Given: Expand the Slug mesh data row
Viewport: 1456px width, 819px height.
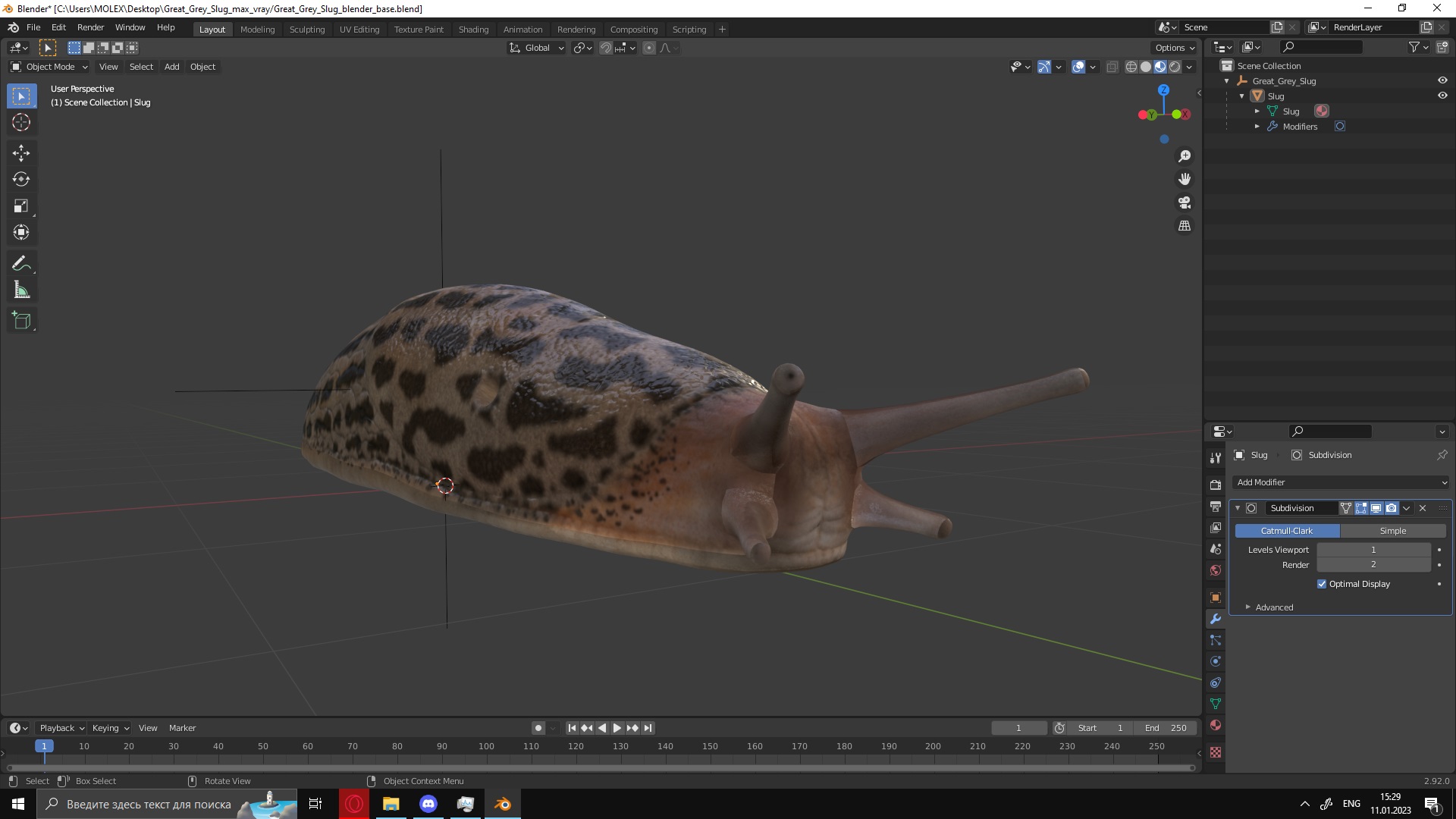Looking at the screenshot, I should tap(1257, 111).
